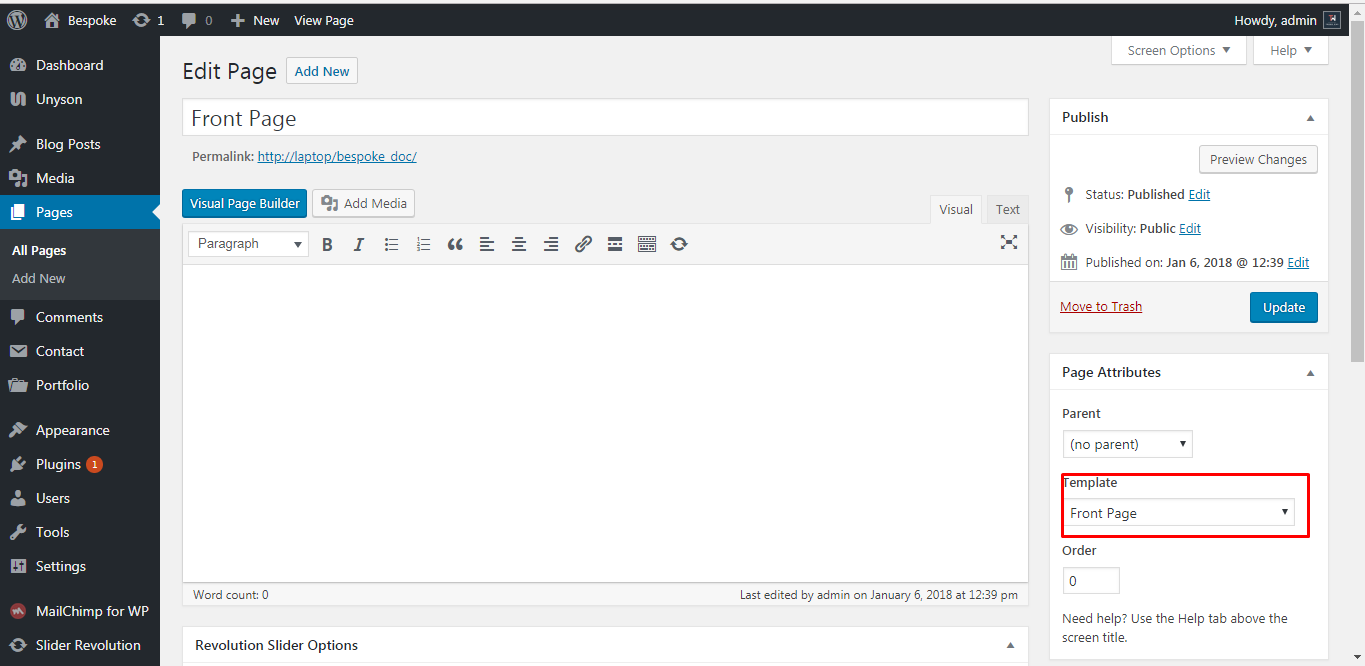Open the Paragraph format dropdown
Screen dimensions: 1365x666
(248, 244)
